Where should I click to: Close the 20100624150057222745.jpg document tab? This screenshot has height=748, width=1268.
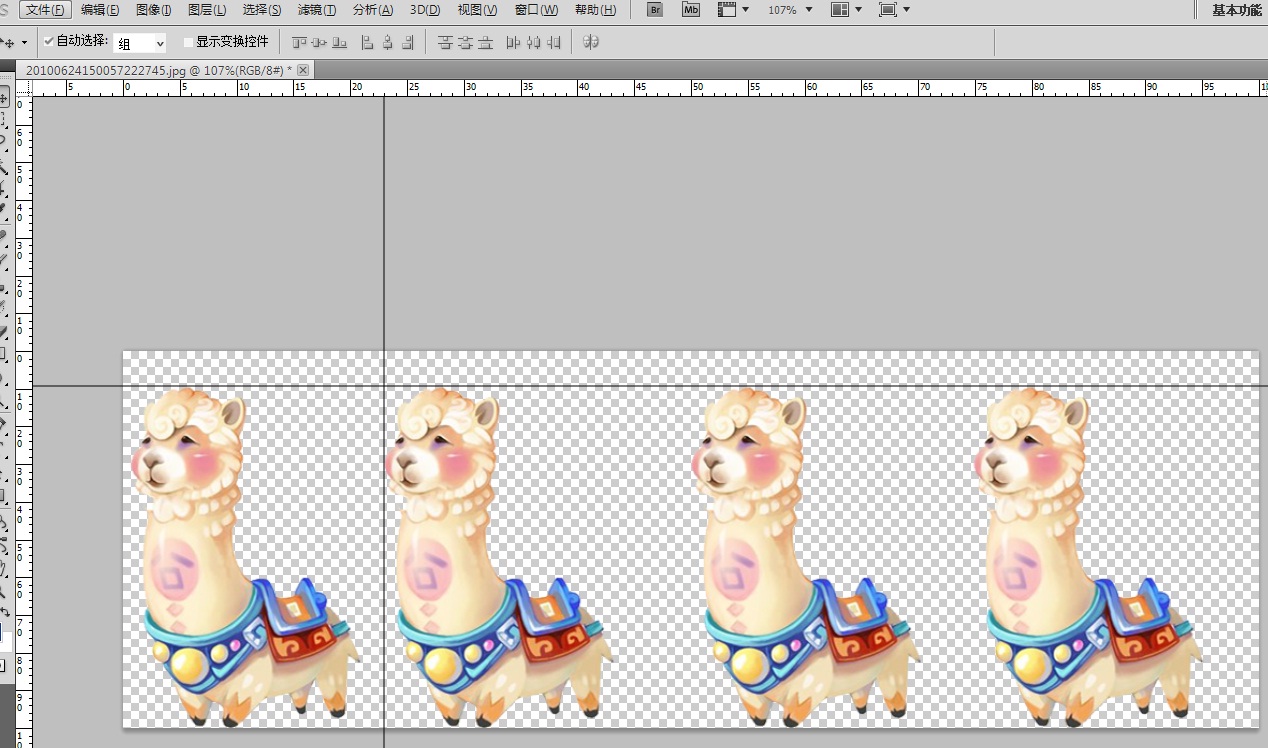tap(303, 70)
